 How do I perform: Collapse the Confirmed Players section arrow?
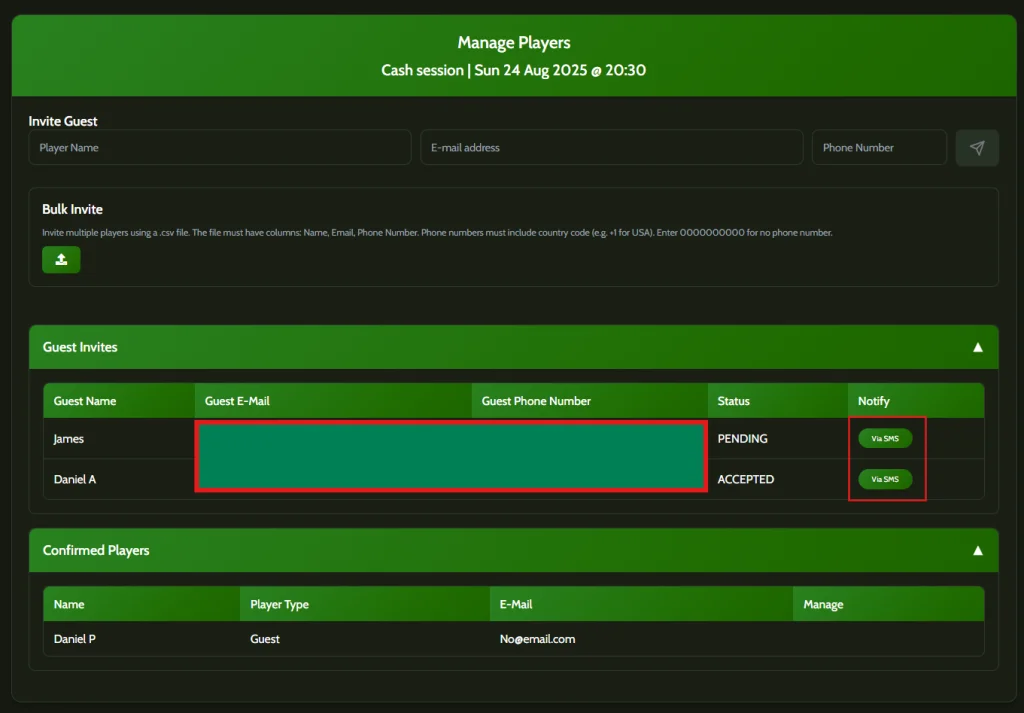click(977, 551)
